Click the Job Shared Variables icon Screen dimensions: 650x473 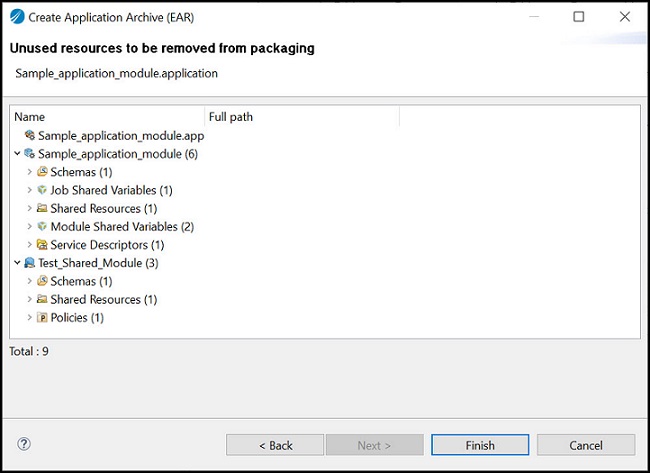pyautogui.click(x=42, y=190)
